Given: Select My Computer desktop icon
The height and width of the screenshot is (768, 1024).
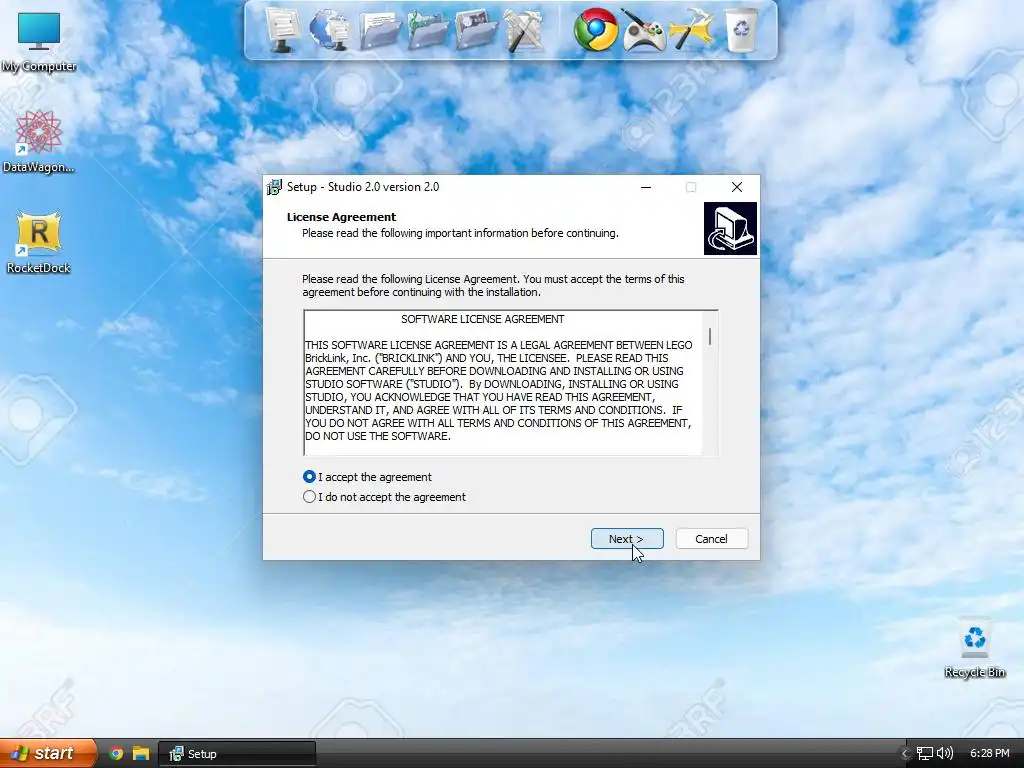Looking at the screenshot, I should coord(39,42).
